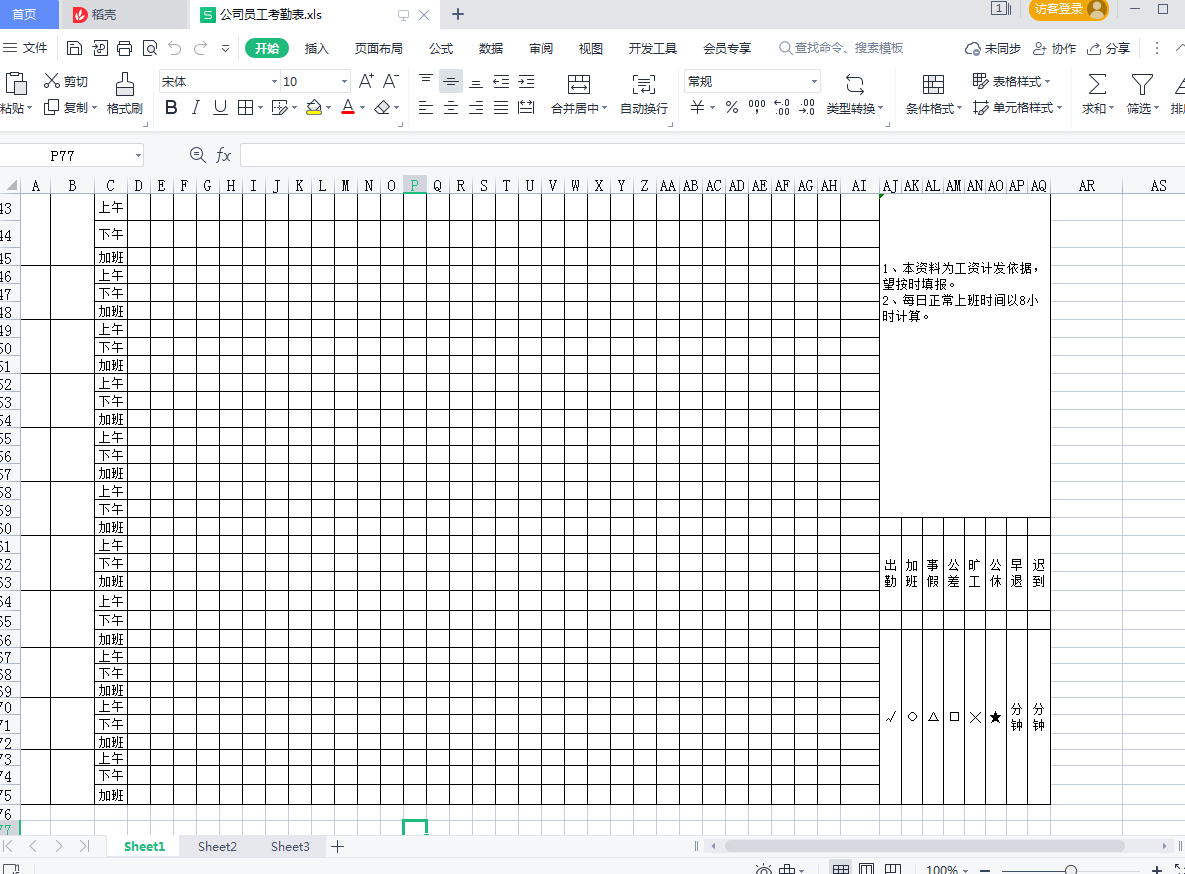The height and width of the screenshot is (874, 1185).
Task: Click the percent style icon
Action: tap(732, 108)
